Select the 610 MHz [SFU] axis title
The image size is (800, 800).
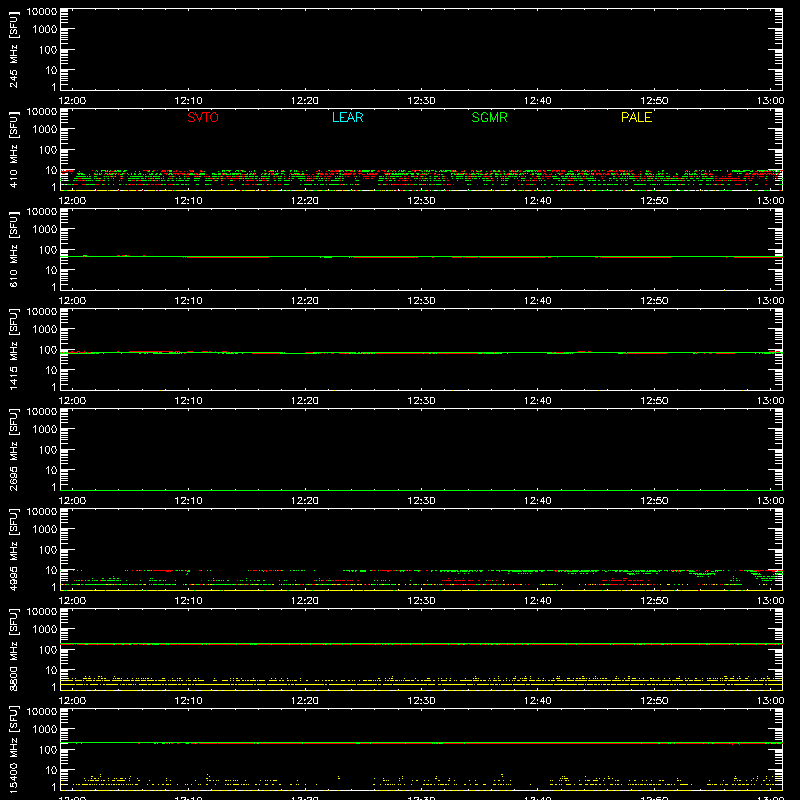point(13,250)
